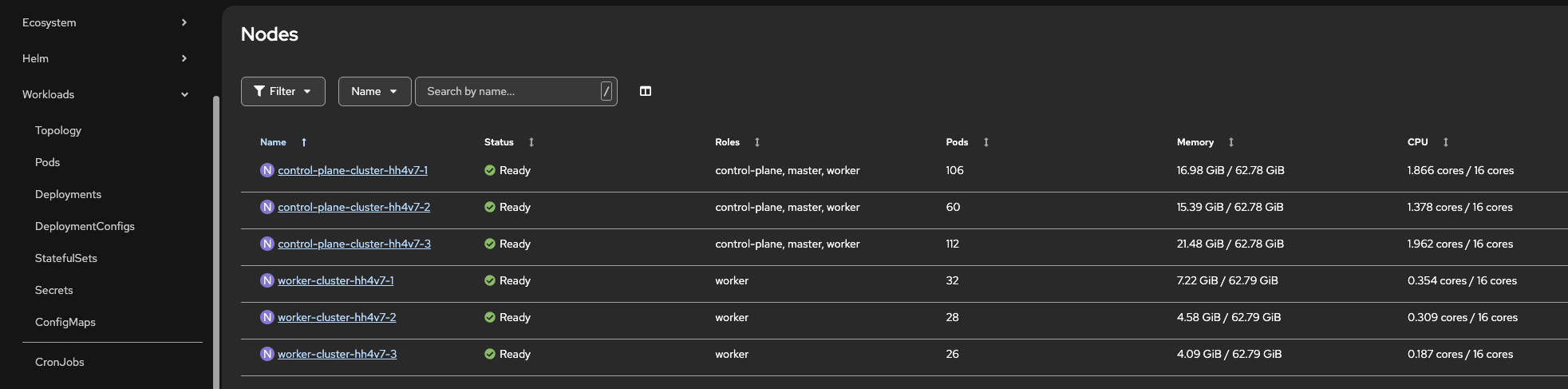Sort nodes by Roles column icon

(757, 142)
